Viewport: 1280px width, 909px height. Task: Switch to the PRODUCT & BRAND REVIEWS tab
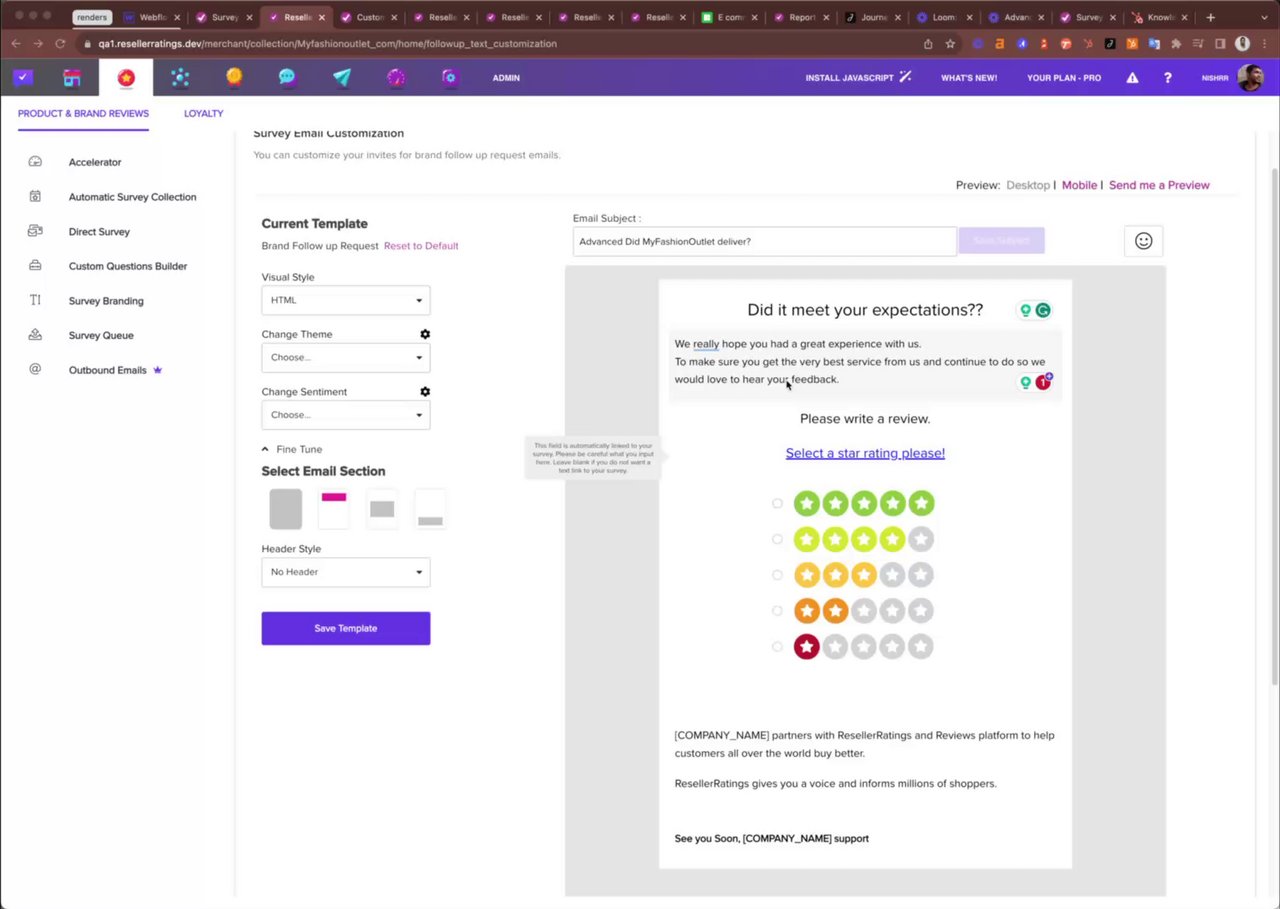(83, 113)
